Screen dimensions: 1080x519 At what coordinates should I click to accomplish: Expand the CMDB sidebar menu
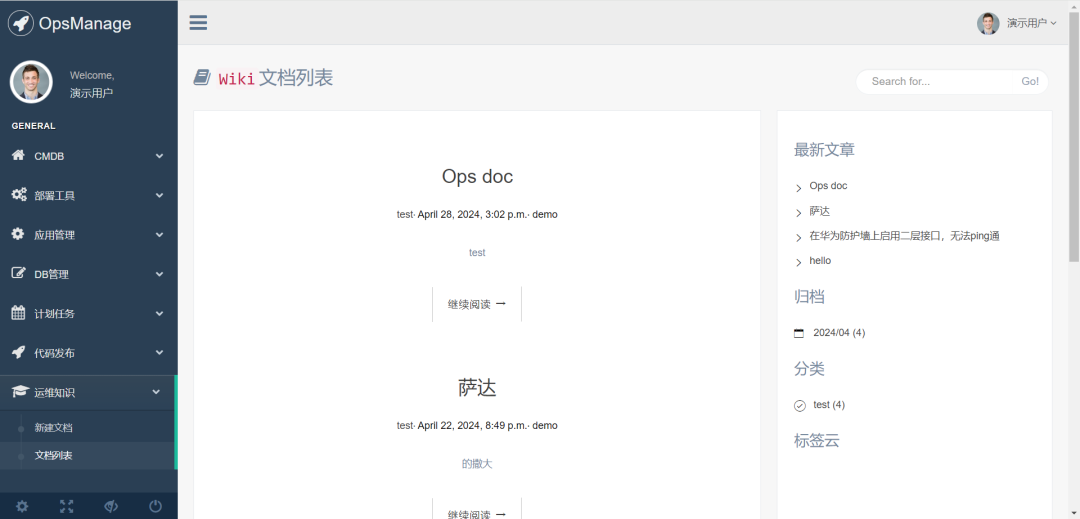click(88, 156)
